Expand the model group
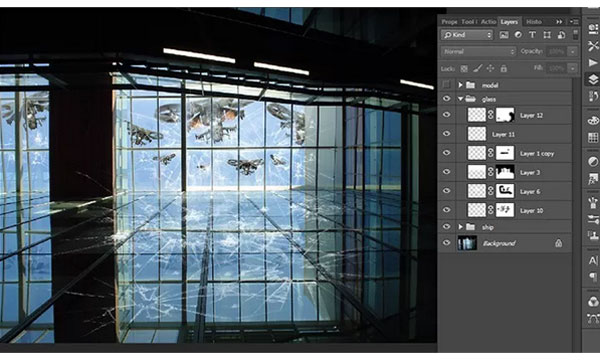 tap(460, 85)
